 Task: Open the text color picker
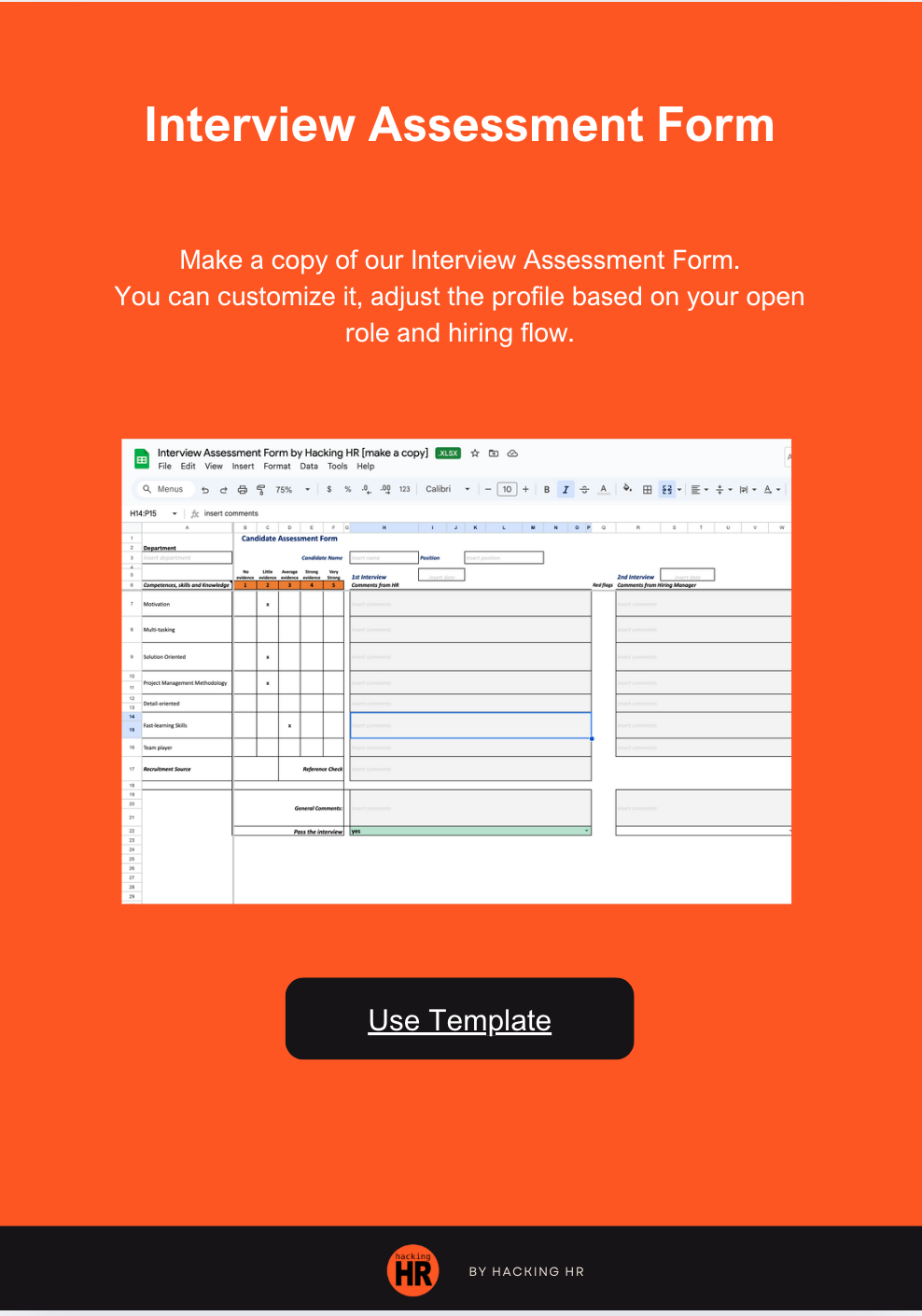pyautogui.click(x=602, y=488)
